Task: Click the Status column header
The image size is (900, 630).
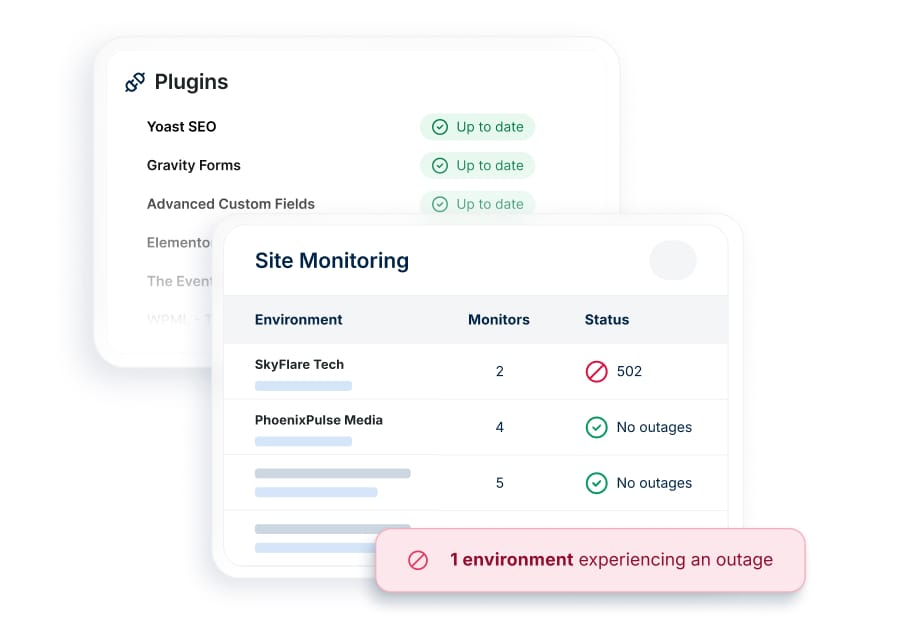Action: 606,320
